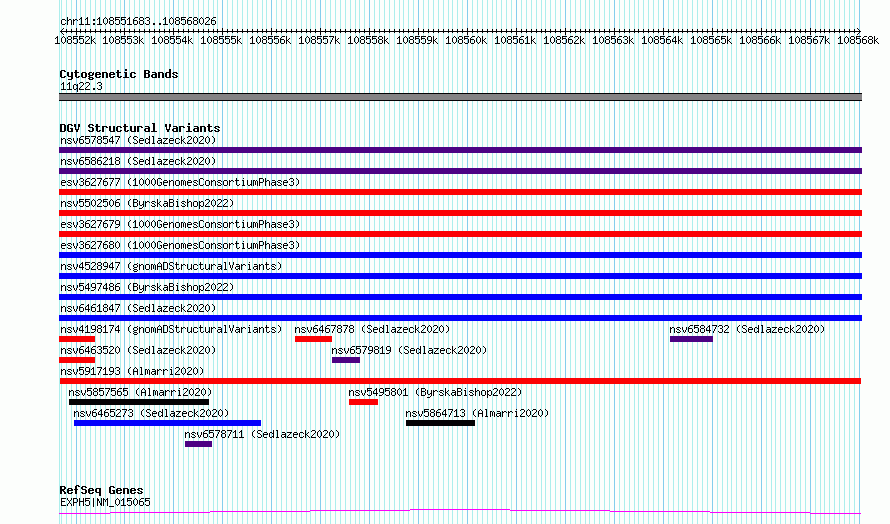Click the blue bar under nsv6461847
The height and width of the screenshot is (524, 890).
pyautogui.click(x=460, y=318)
